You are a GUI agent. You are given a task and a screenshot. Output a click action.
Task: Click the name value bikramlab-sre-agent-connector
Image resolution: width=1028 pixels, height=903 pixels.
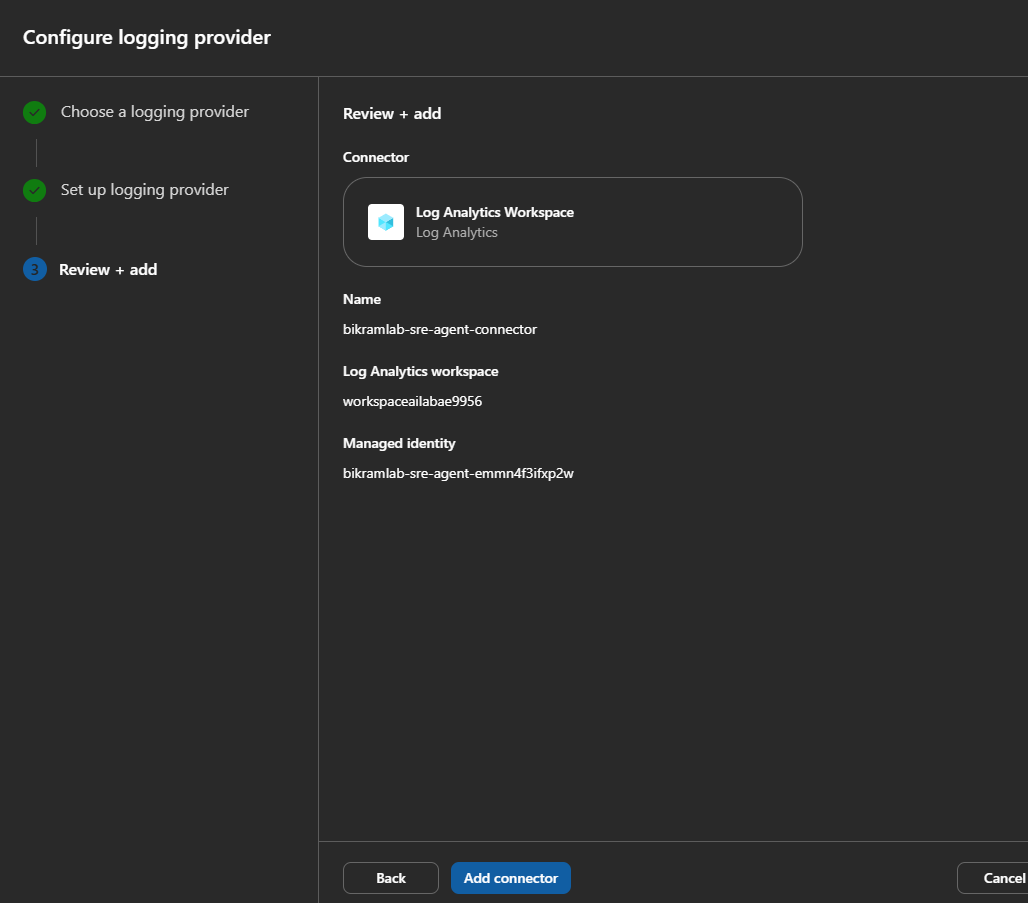coord(439,329)
